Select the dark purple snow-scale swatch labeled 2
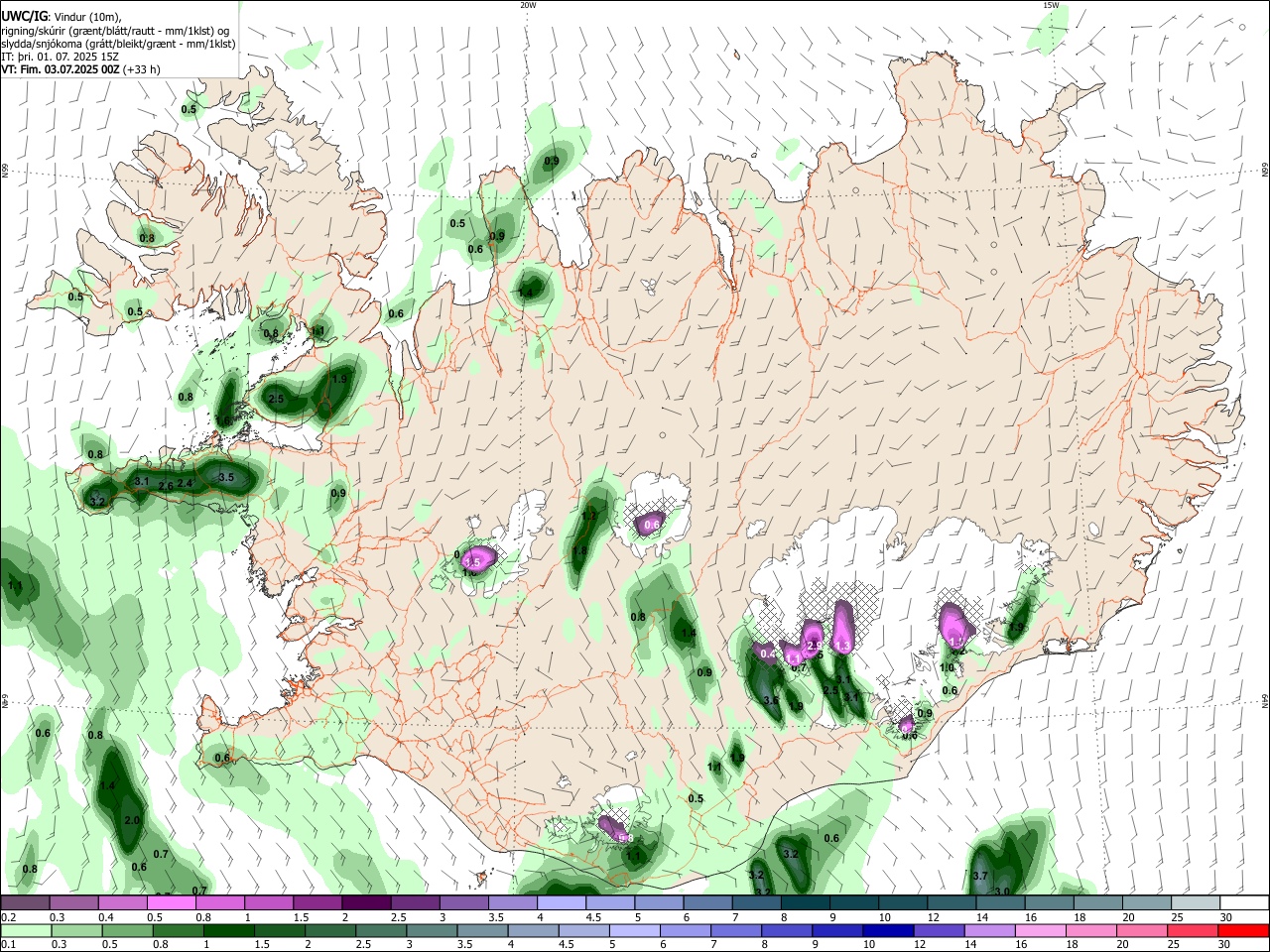The height and width of the screenshot is (952, 1270). pyautogui.click(x=366, y=902)
